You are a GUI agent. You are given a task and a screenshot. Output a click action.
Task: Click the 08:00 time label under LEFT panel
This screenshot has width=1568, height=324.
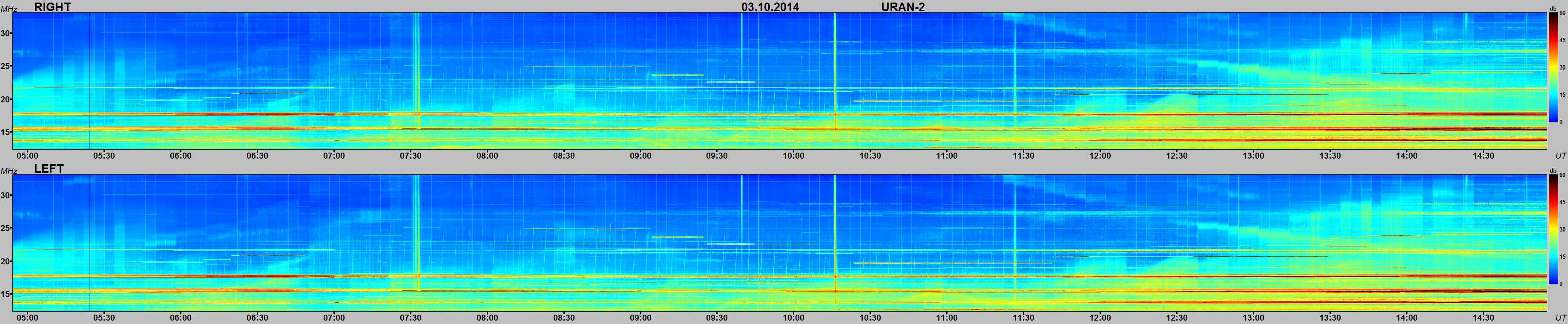[488, 318]
